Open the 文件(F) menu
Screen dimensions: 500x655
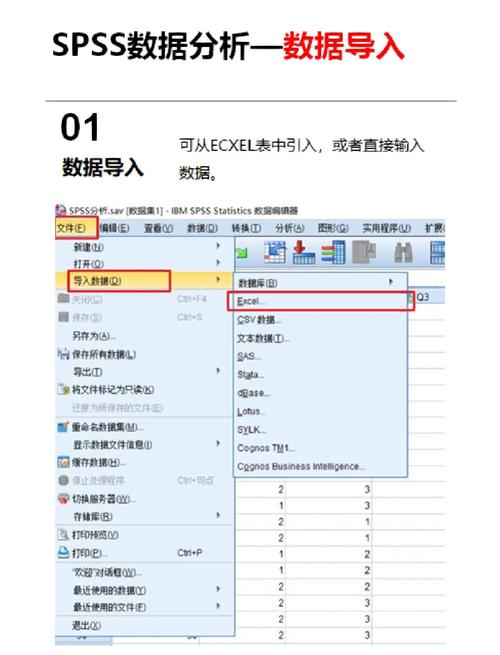[71, 228]
